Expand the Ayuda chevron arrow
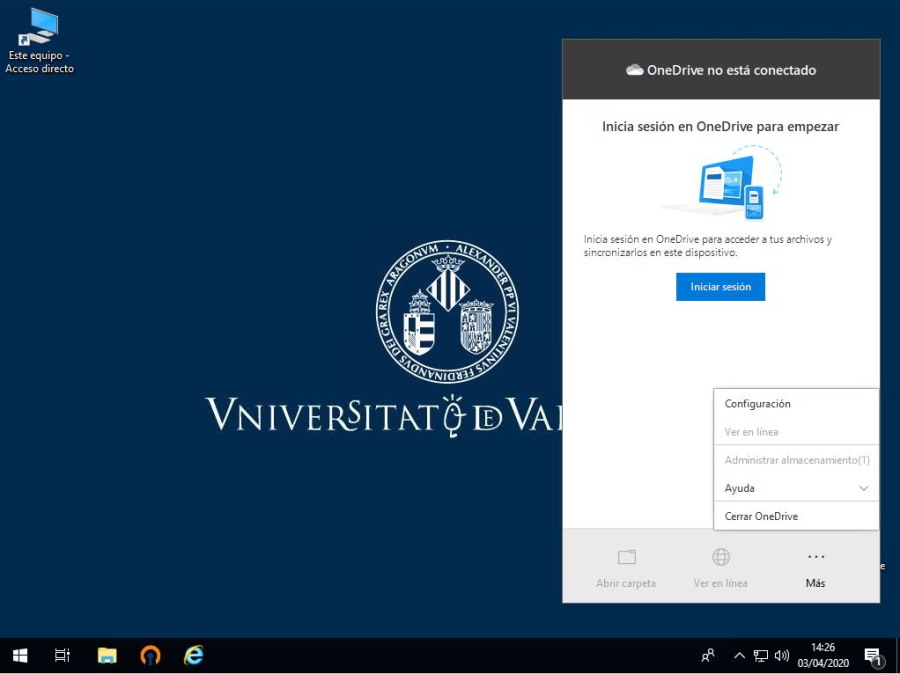This screenshot has height=674, width=900. [863, 489]
